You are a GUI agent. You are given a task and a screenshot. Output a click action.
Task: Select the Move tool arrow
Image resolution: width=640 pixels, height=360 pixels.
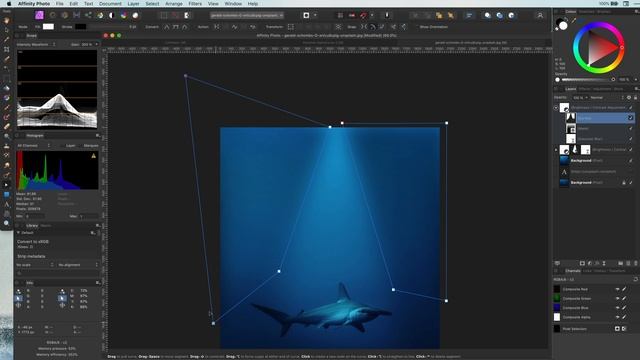(7, 30)
